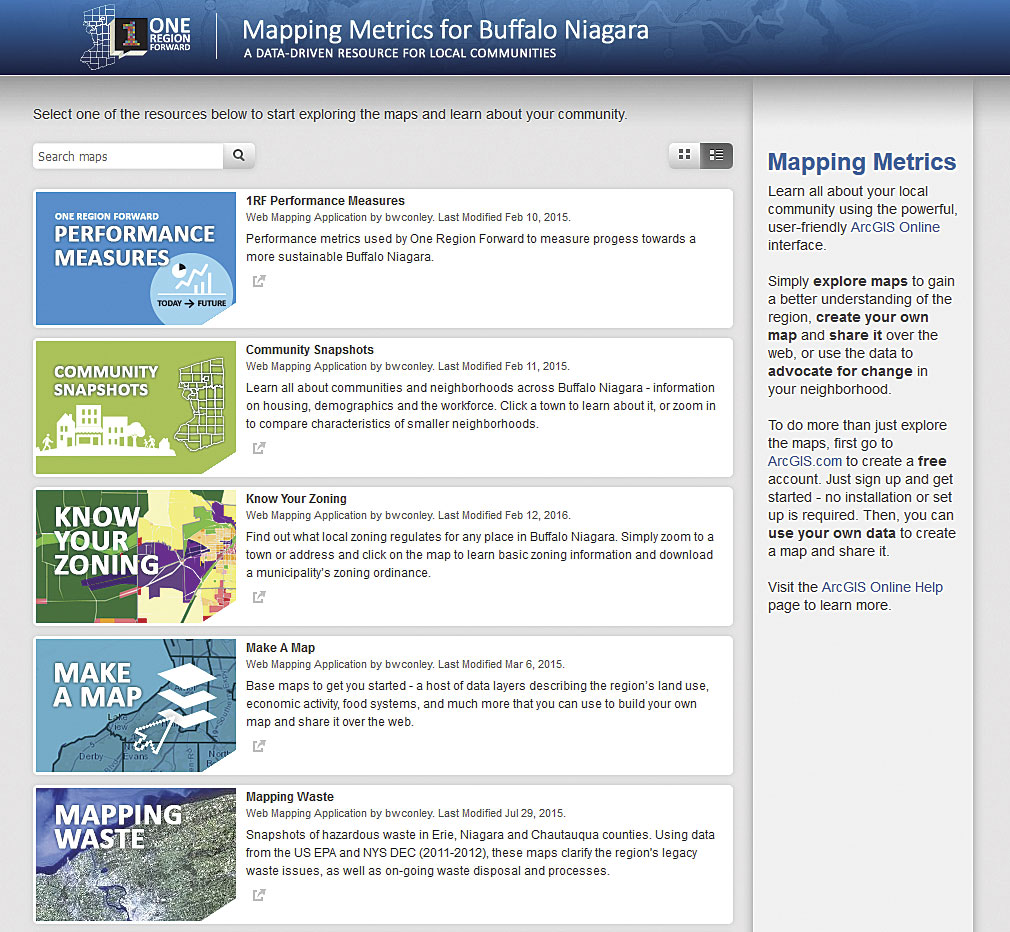
Task: Open external link icon for Mapping Waste
Action: [259, 895]
